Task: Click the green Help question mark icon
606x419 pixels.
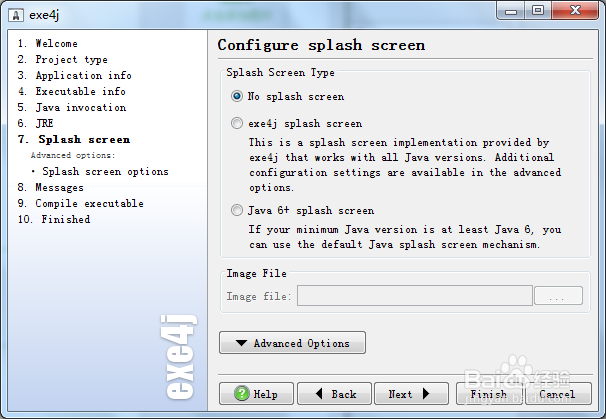Action: tap(242, 393)
